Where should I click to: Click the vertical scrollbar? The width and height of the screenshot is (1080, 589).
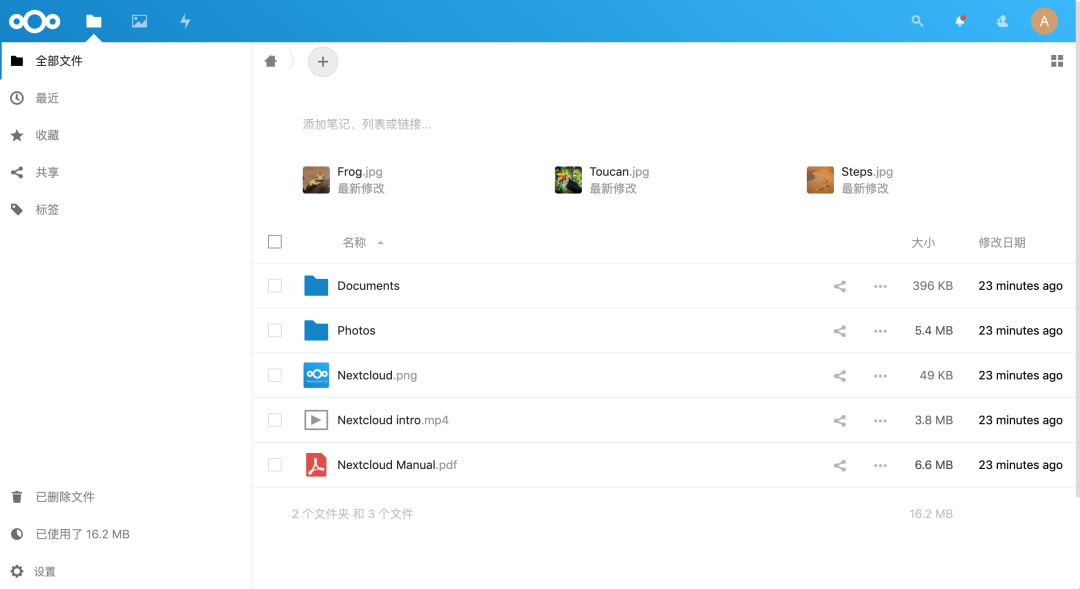pos(1077,269)
